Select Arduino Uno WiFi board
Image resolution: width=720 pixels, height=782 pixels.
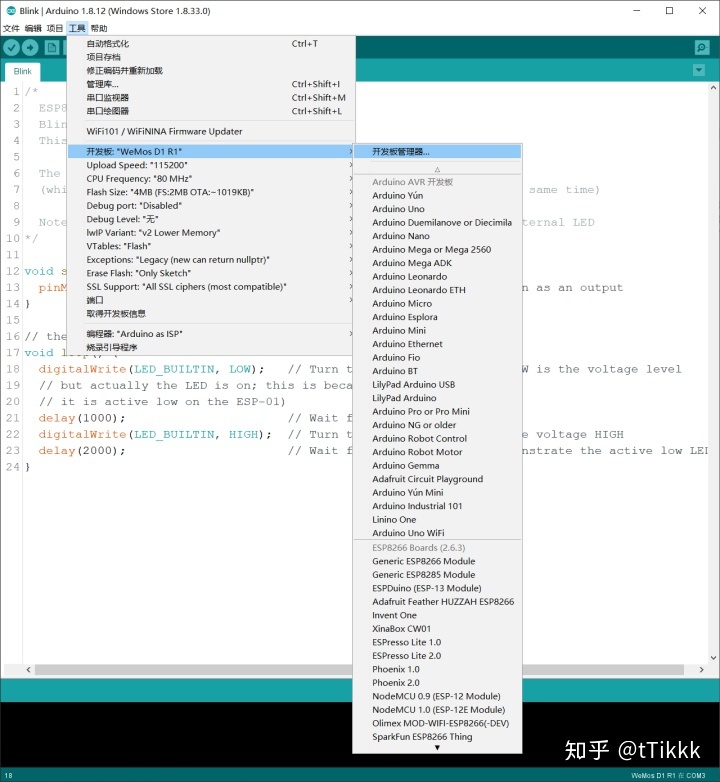point(437,533)
